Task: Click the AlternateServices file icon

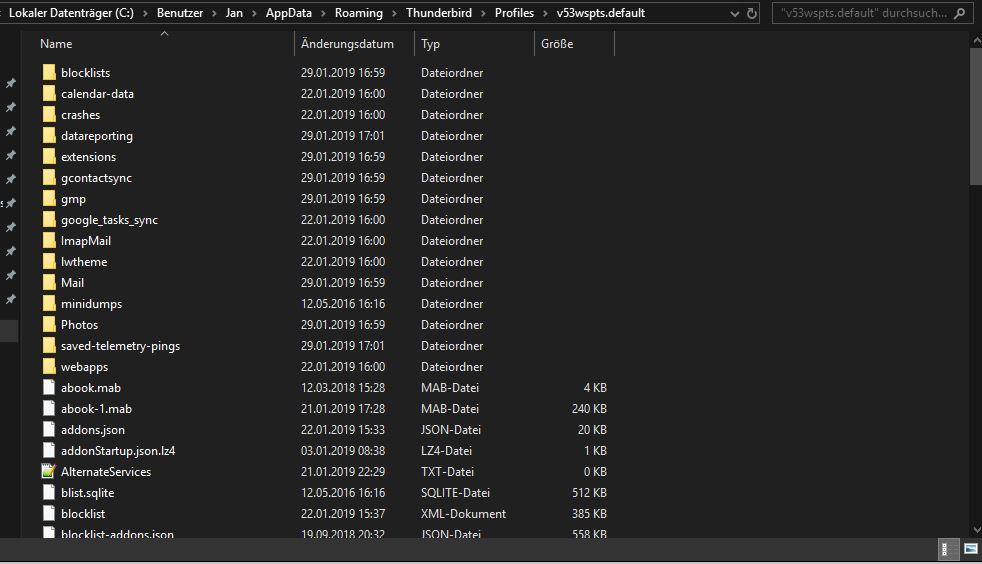Action: coord(49,472)
